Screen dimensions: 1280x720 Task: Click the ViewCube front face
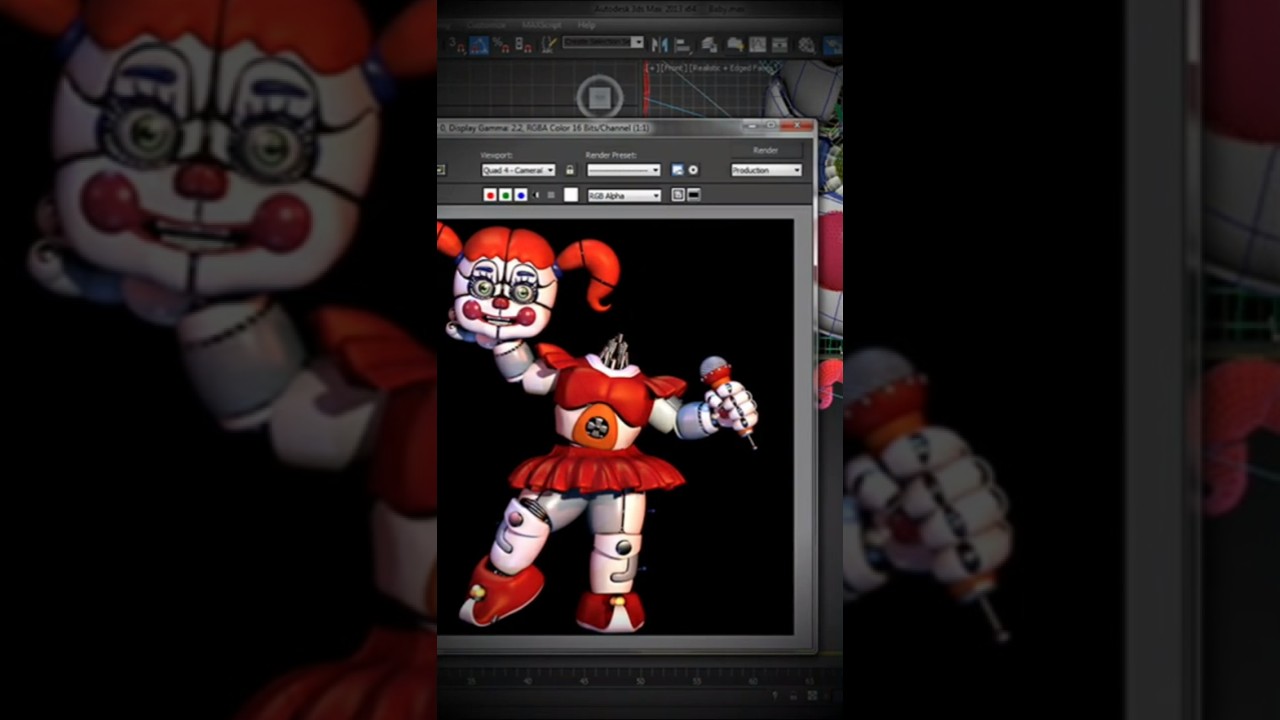tap(599, 97)
